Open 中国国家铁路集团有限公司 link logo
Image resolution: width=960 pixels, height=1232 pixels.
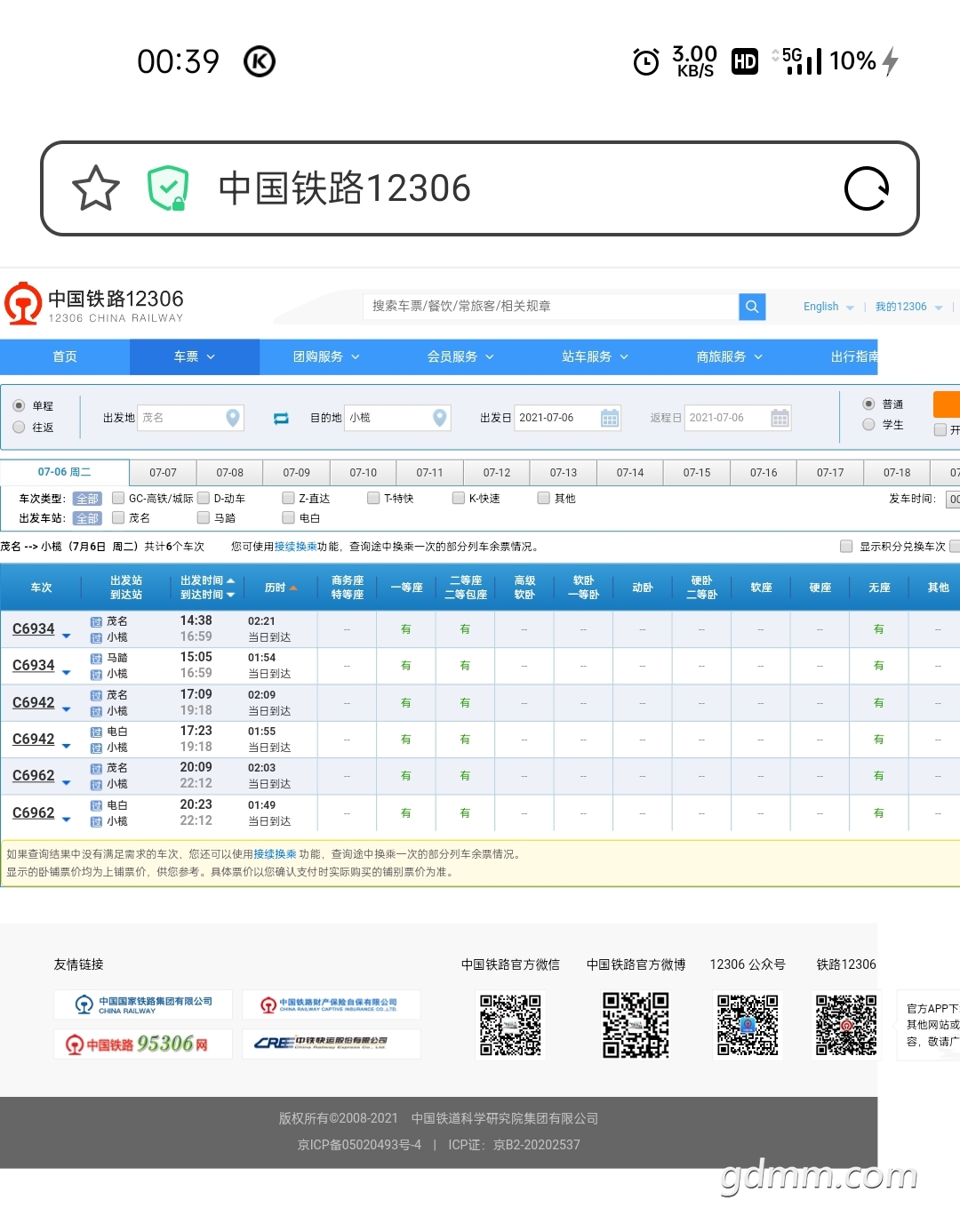coord(143,1004)
